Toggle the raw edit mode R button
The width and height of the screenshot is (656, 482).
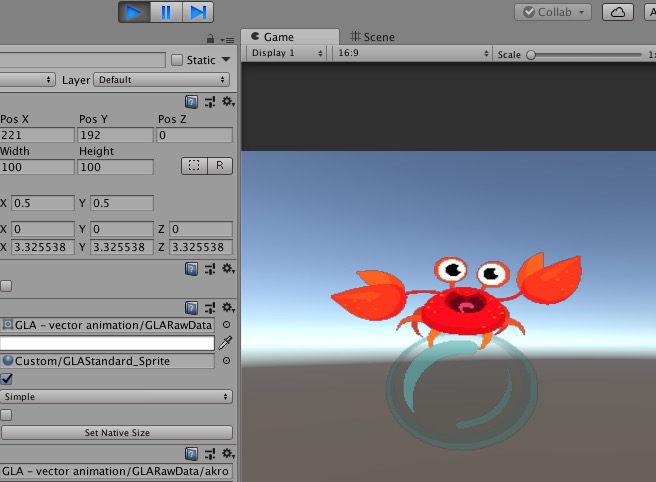220,166
